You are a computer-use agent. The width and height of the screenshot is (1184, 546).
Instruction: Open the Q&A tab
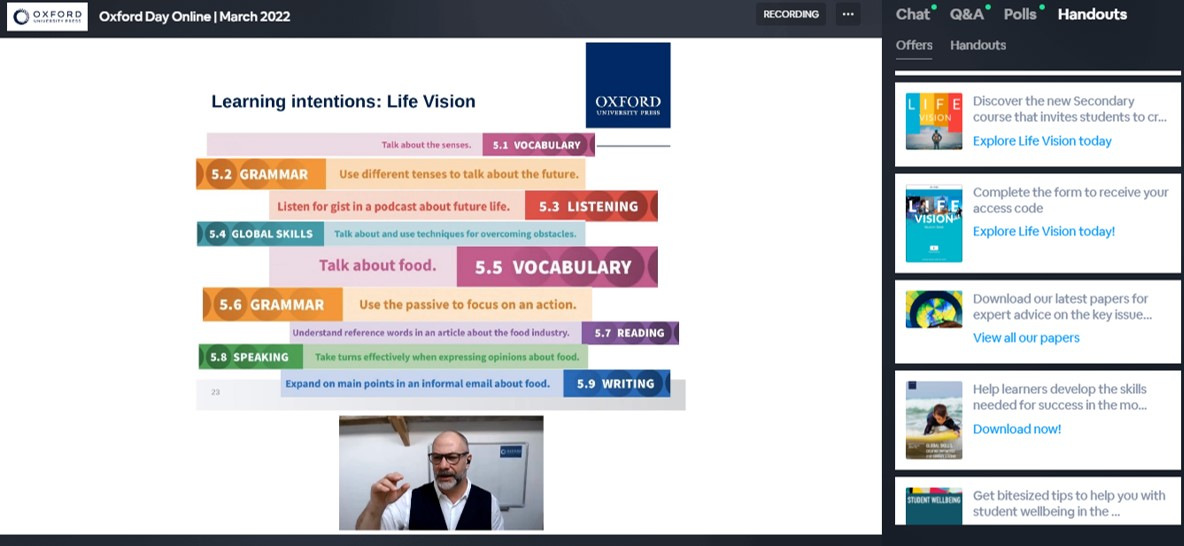[x=967, y=14]
